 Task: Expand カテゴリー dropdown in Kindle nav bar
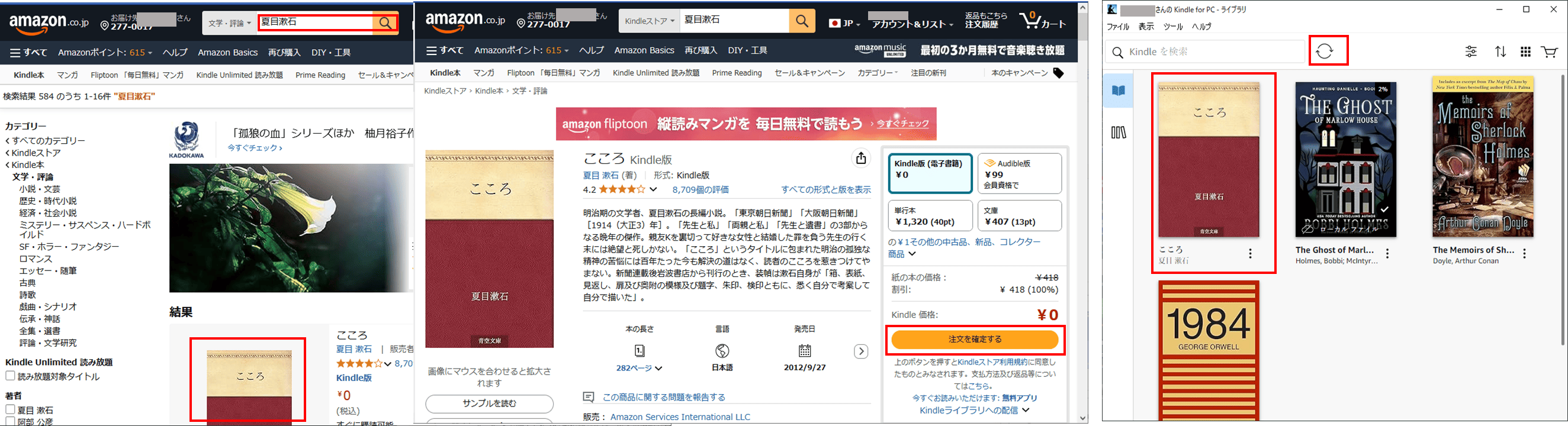click(x=878, y=73)
